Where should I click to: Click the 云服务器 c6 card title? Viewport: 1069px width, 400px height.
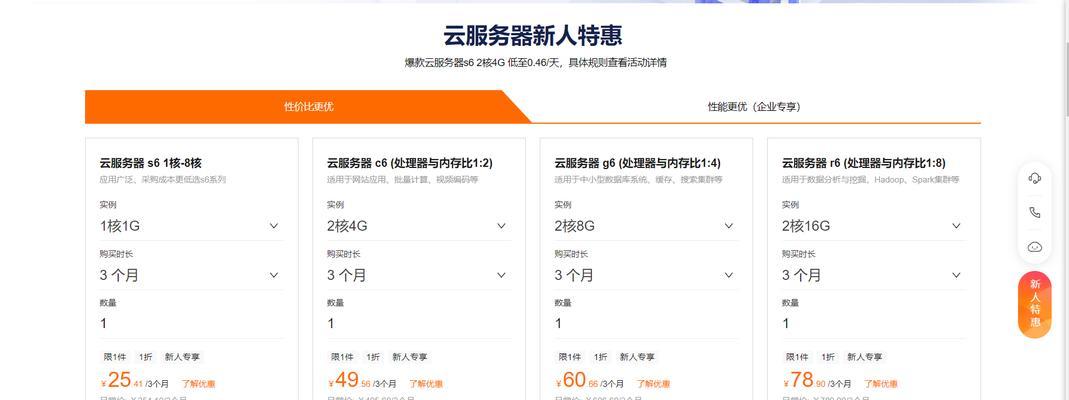point(410,164)
